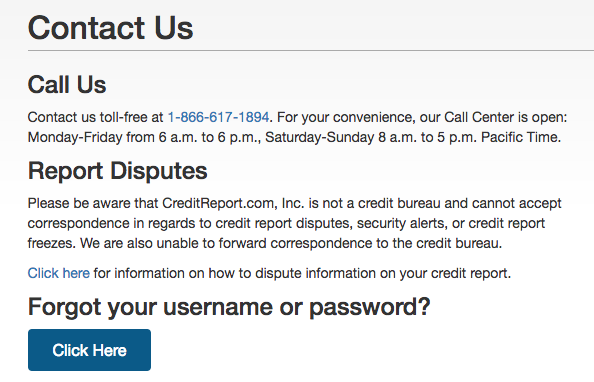
Task: Click the divider line under Contact Us
Action: (311, 50)
